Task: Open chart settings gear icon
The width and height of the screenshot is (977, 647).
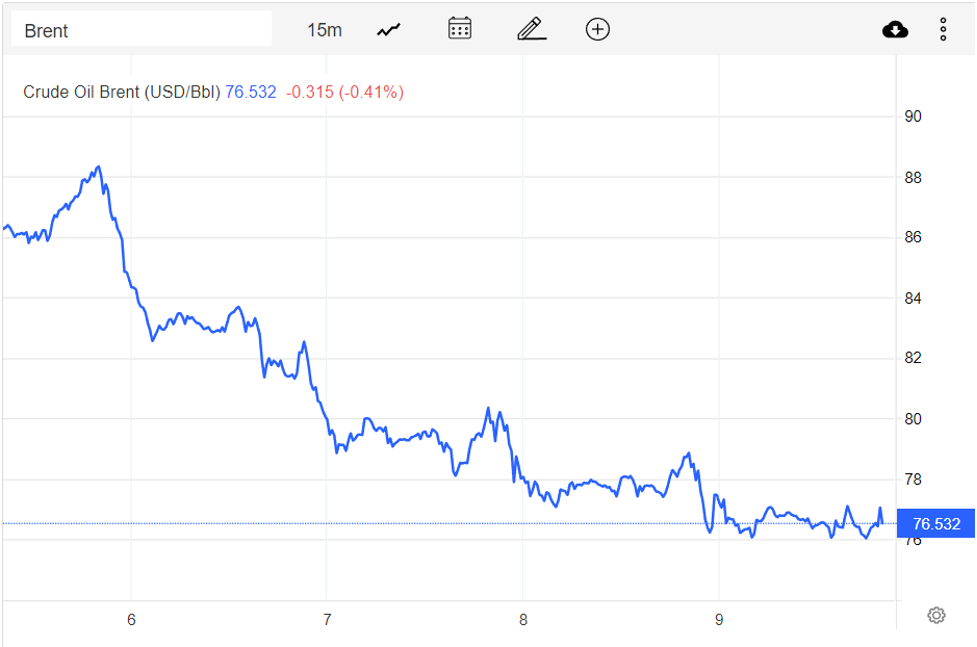Action: coord(936,615)
